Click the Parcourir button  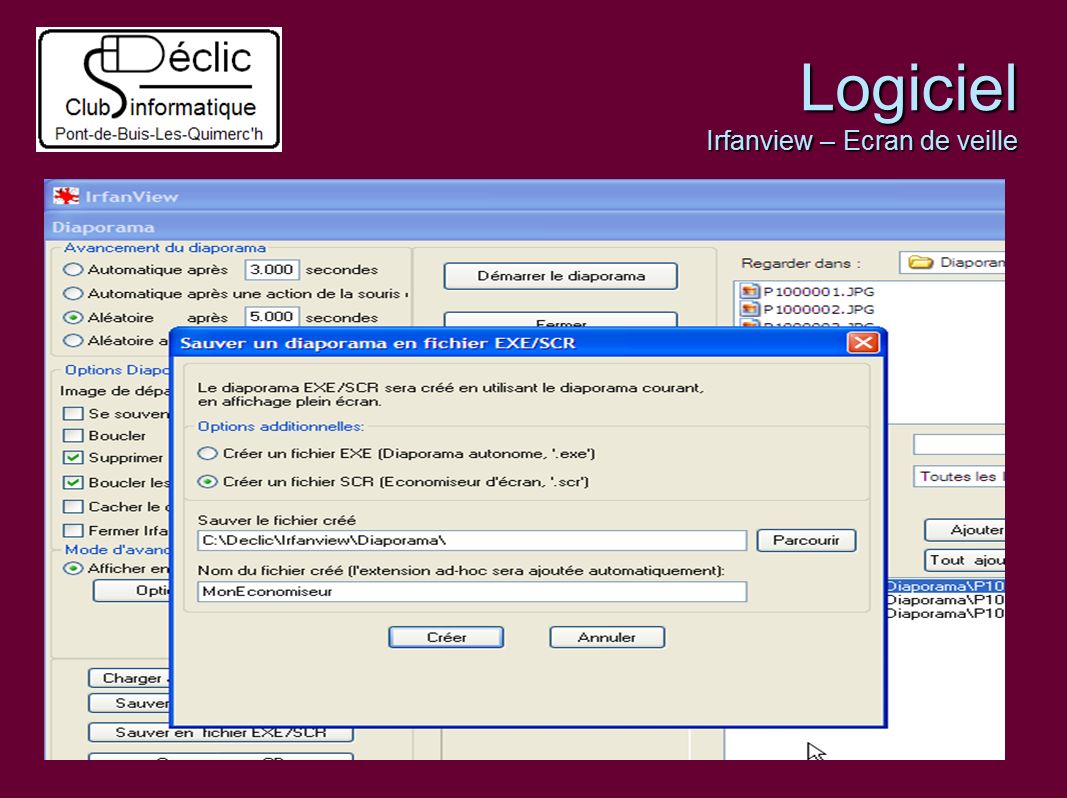(x=806, y=540)
